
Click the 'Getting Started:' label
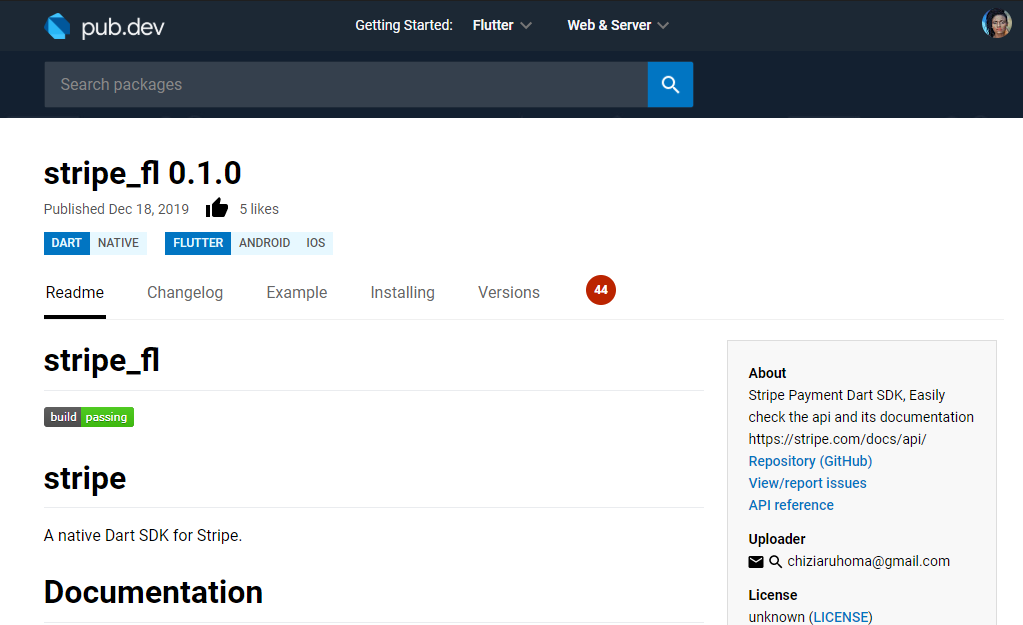[x=404, y=25]
